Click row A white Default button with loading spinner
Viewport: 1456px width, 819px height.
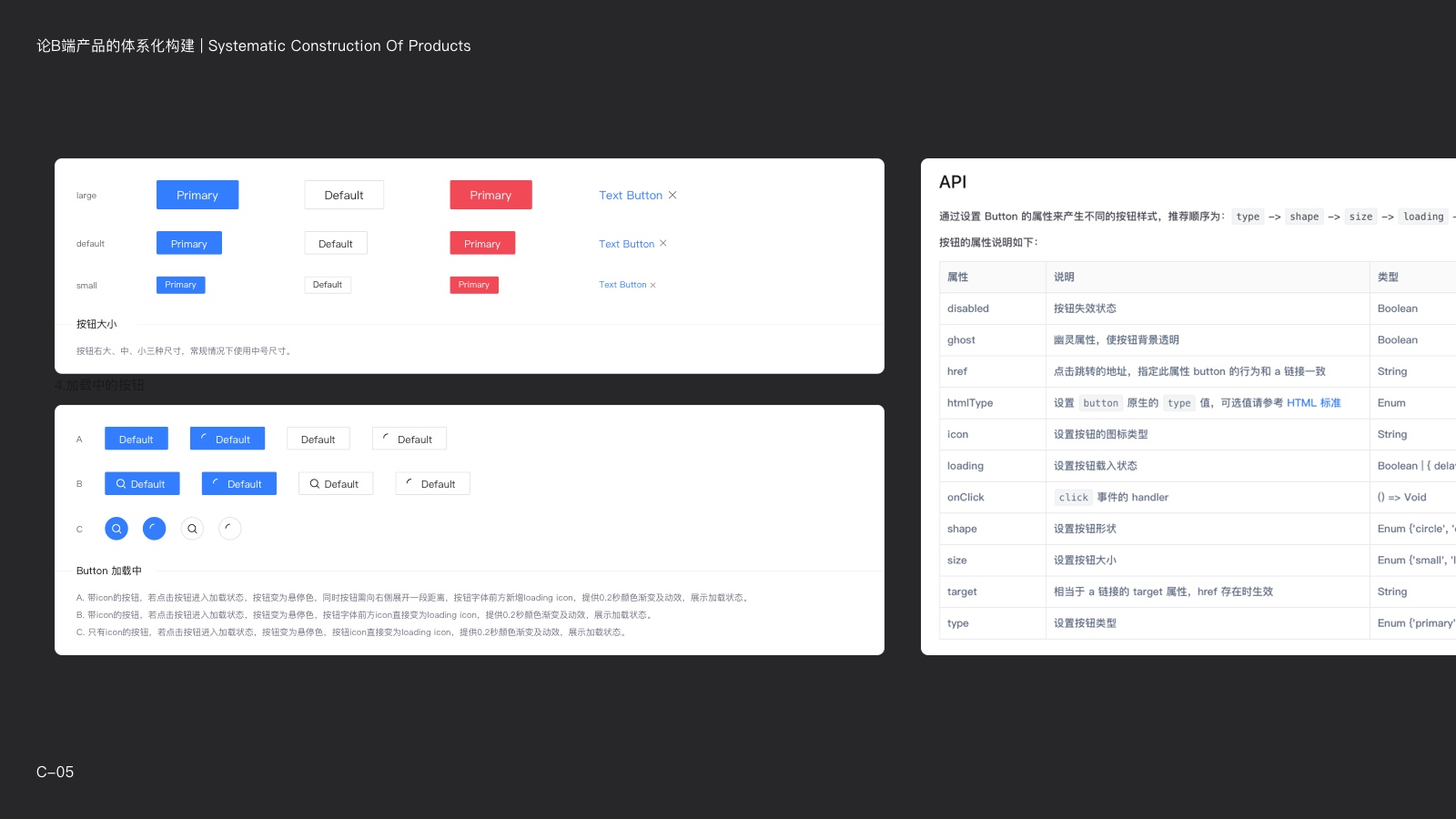pyautogui.click(x=409, y=440)
